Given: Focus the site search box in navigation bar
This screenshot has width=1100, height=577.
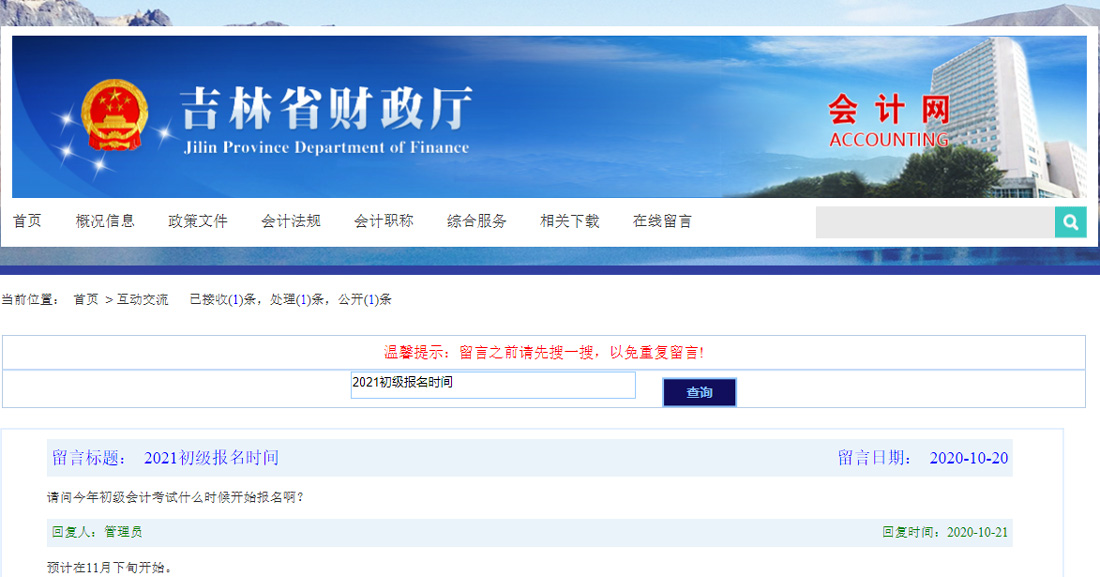Looking at the screenshot, I should pyautogui.click(x=935, y=222).
